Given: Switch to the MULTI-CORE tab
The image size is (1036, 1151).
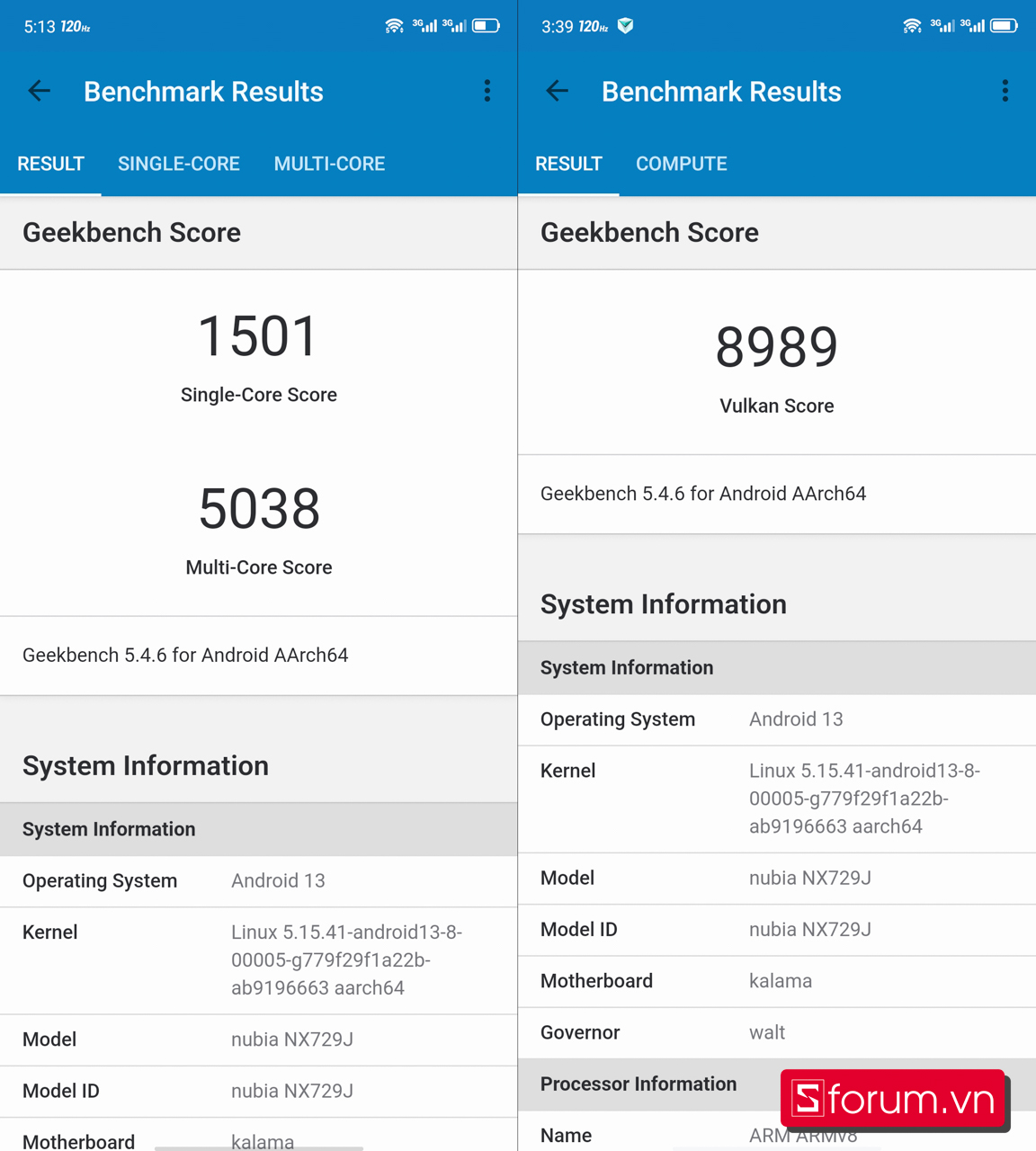Looking at the screenshot, I should coord(329,164).
